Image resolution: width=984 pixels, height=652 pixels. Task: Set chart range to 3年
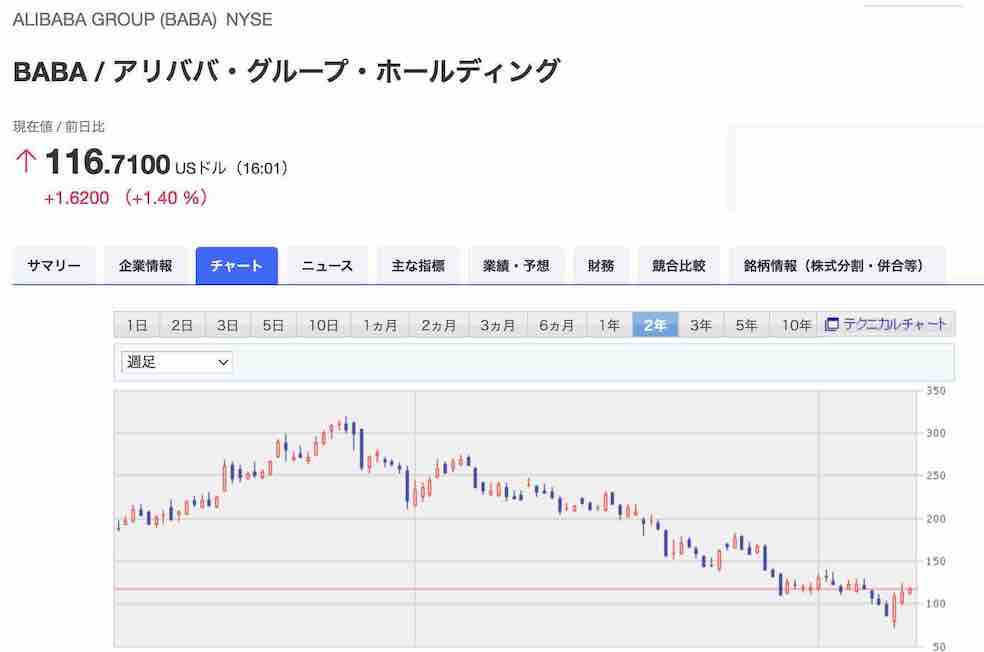pyautogui.click(x=701, y=325)
